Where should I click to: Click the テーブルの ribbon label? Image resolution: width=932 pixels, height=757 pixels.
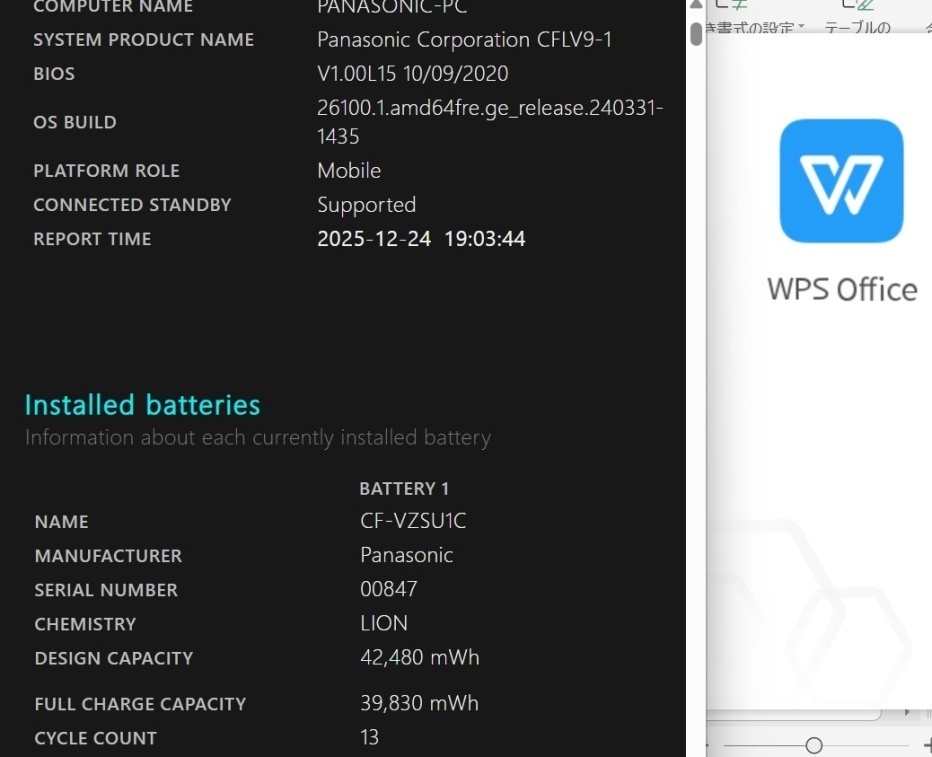pyautogui.click(x=857, y=27)
